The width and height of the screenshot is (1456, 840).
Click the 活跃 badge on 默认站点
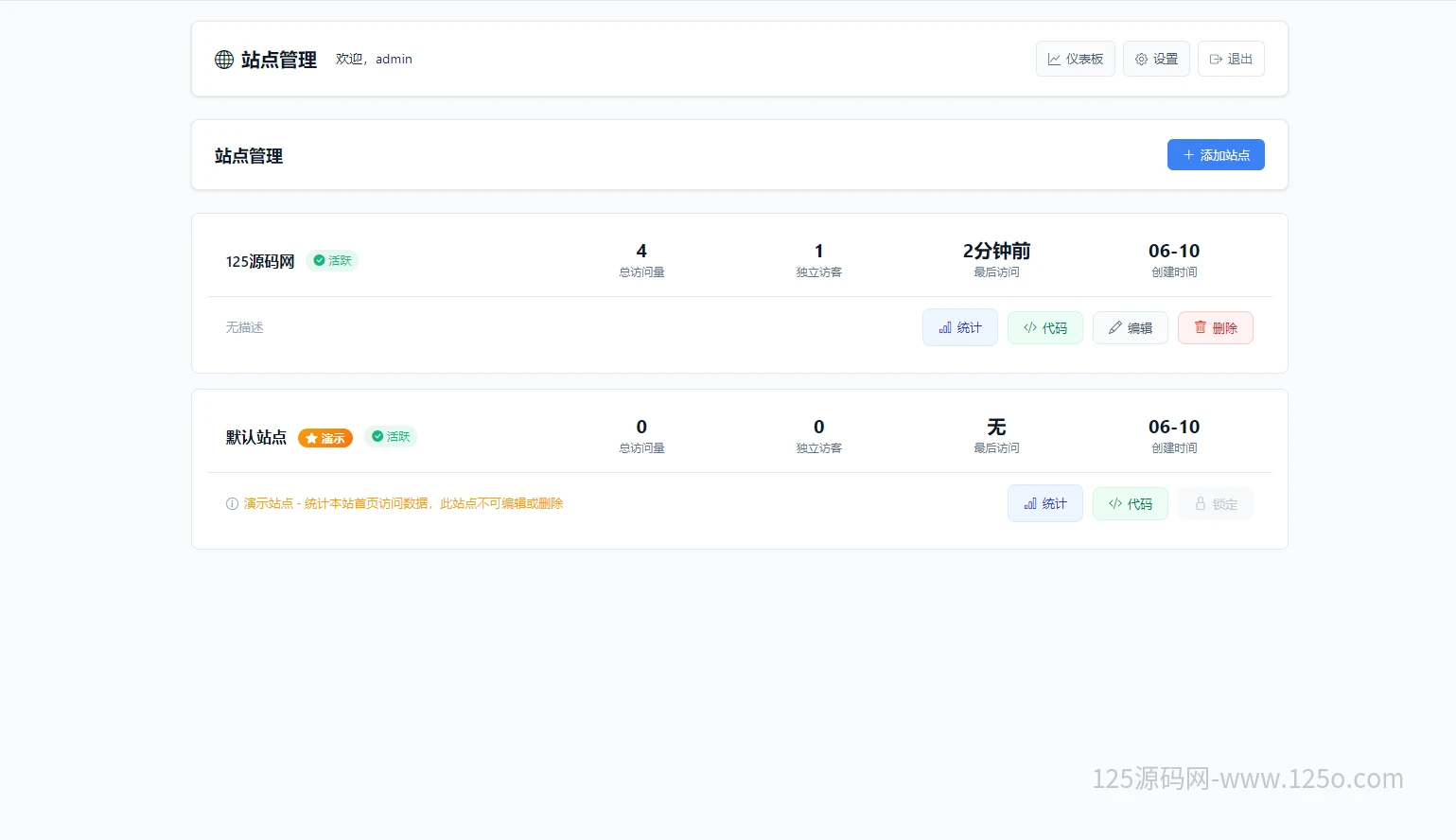(391, 437)
